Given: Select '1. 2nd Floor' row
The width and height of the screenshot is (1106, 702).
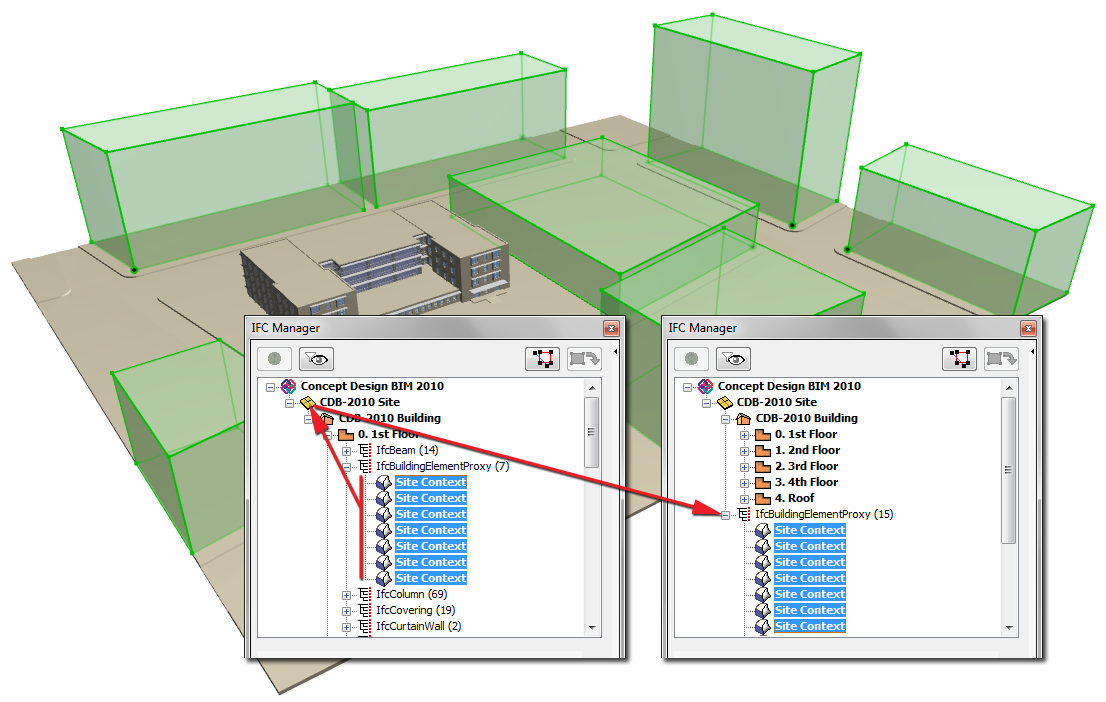Looking at the screenshot, I should click(x=808, y=450).
